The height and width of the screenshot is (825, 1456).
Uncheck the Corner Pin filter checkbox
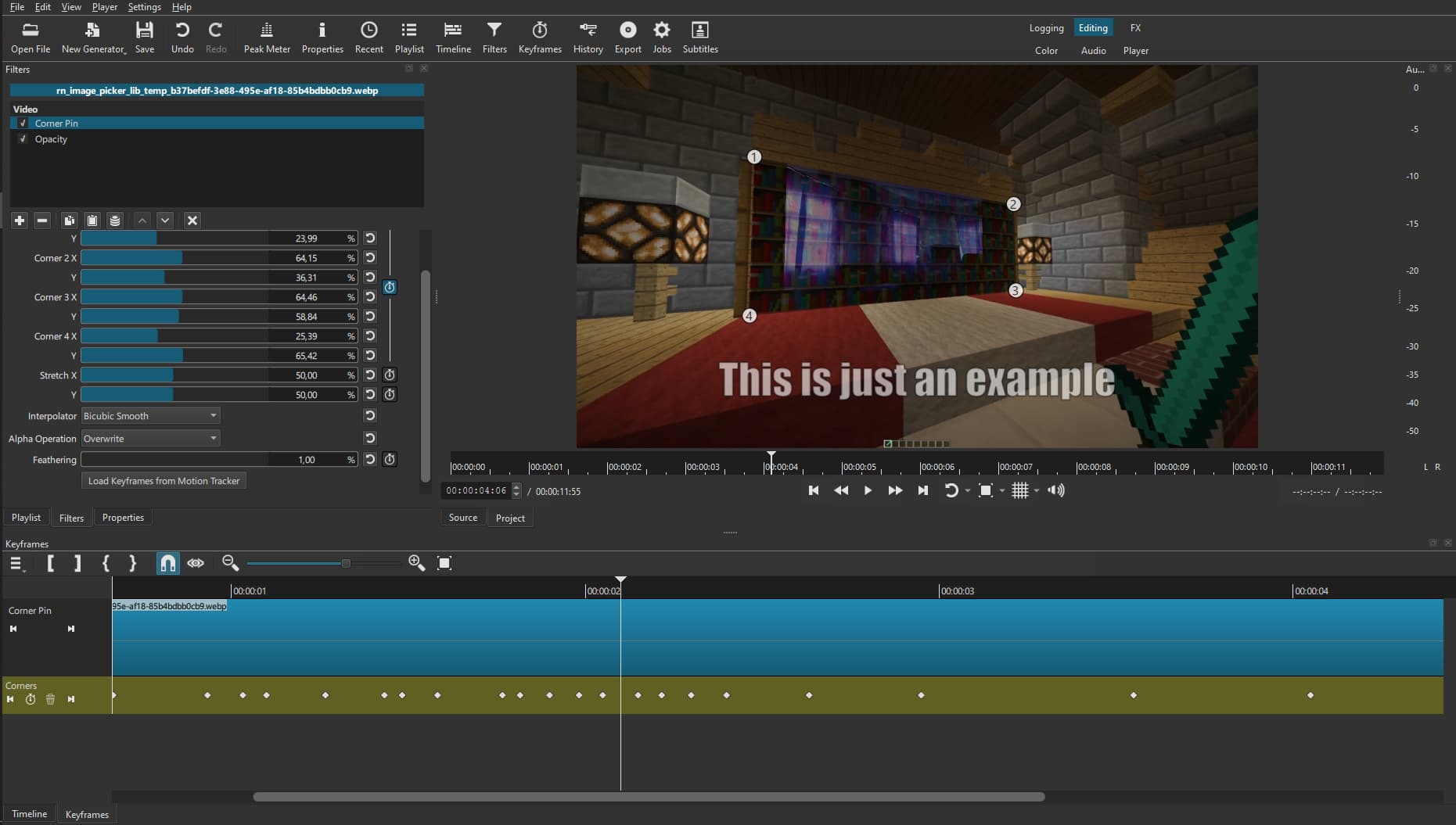[x=23, y=124]
